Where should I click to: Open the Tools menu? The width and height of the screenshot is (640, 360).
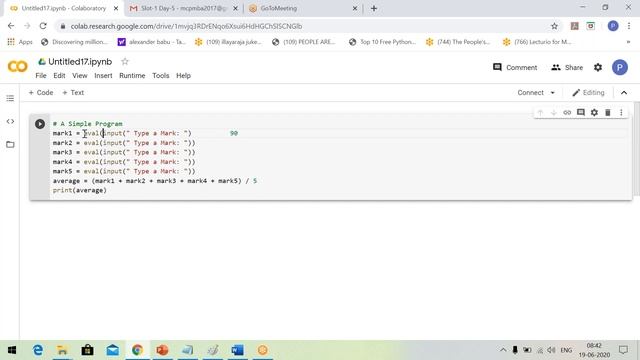pos(161,76)
